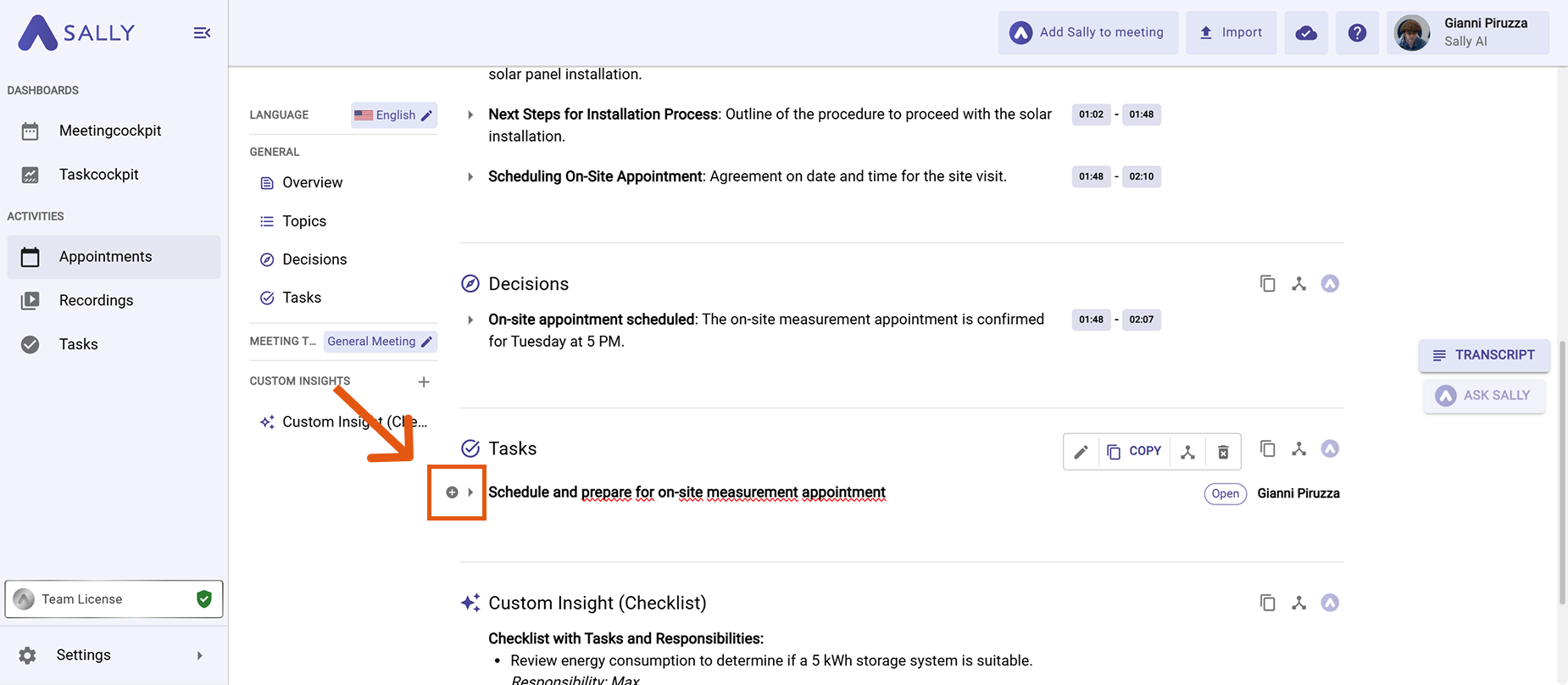Open Recordings in the sidebar
Screen dimensions: 1568x685
(x=96, y=300)
